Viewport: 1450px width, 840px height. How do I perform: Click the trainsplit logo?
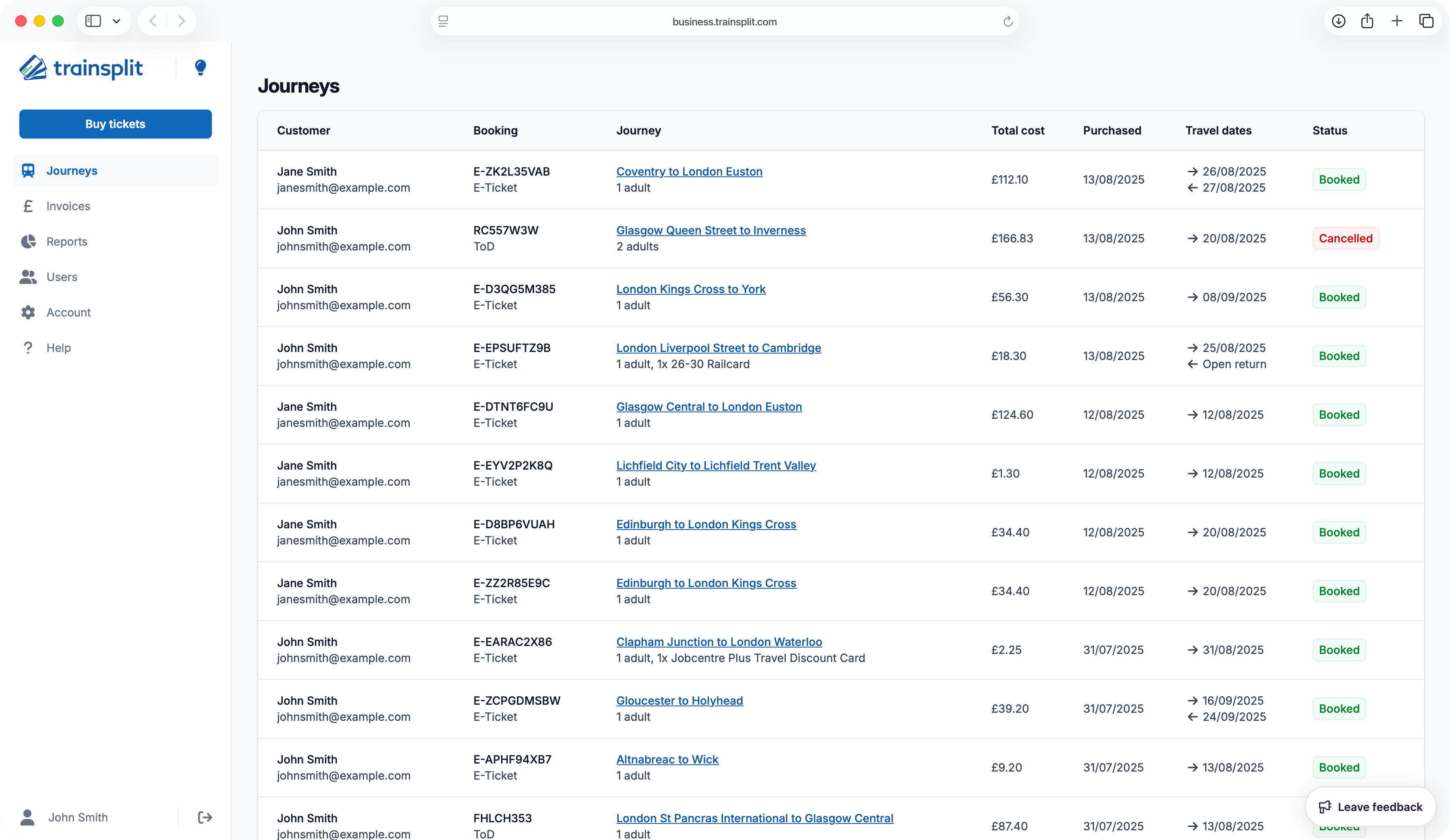point(81,68)
